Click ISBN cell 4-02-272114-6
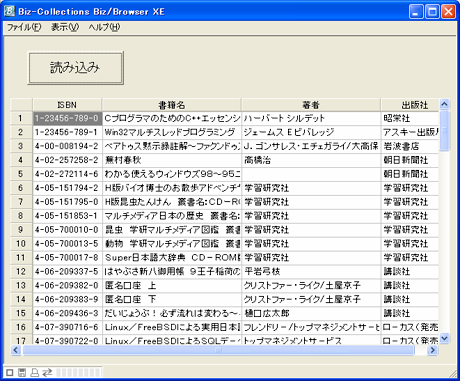 coord(67,174)
